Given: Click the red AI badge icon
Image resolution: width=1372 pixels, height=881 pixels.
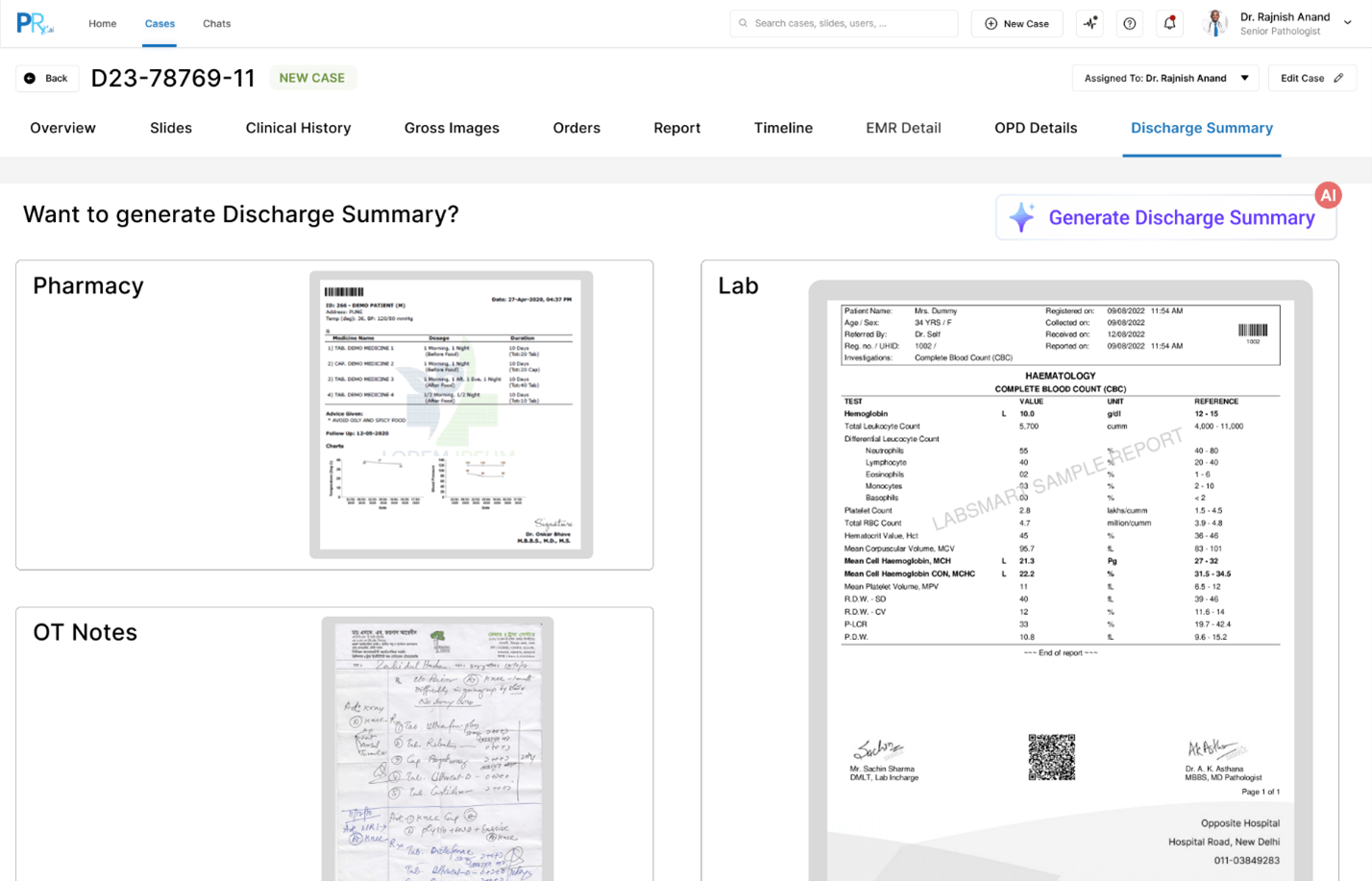Looking at the screenshot, I should [1328, 196].
